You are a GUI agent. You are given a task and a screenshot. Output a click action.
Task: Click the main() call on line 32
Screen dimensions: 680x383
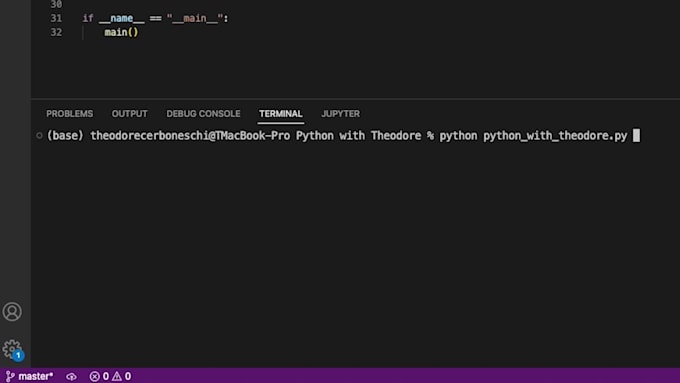[121, 32]
